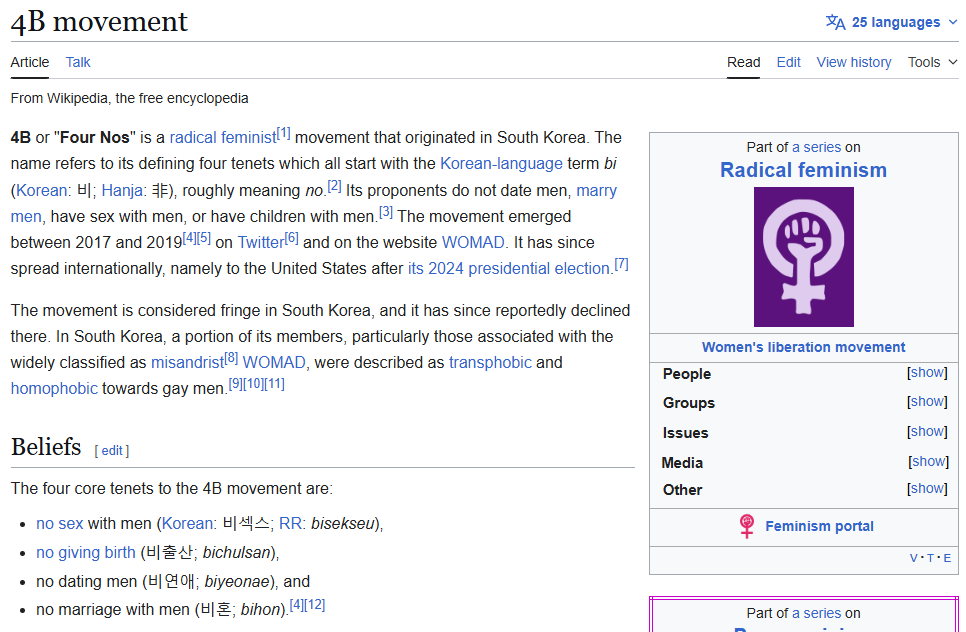Open the Radical feminism series title link

(803, 170)
